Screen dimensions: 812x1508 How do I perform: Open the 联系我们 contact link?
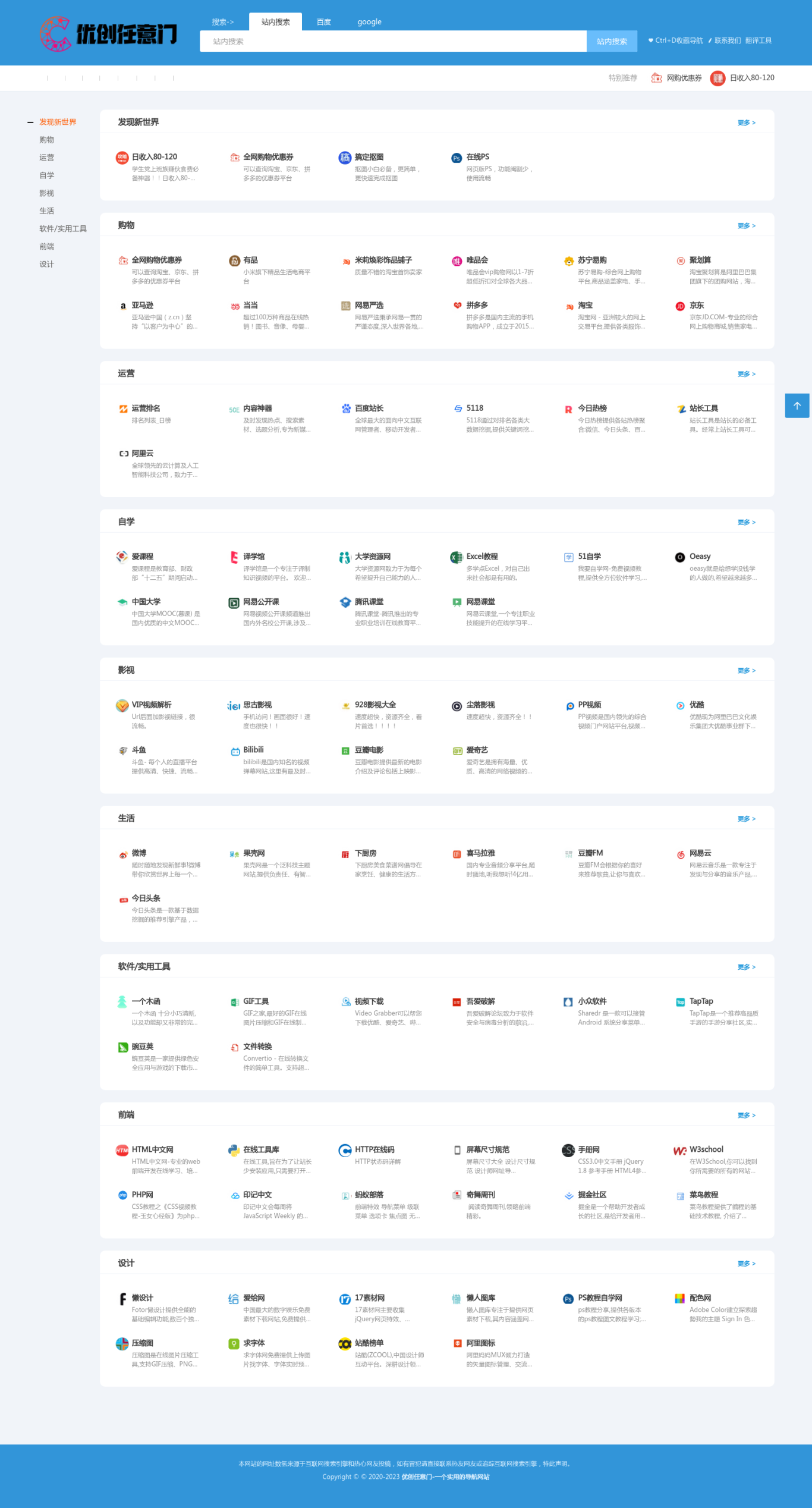coord(725,40)
